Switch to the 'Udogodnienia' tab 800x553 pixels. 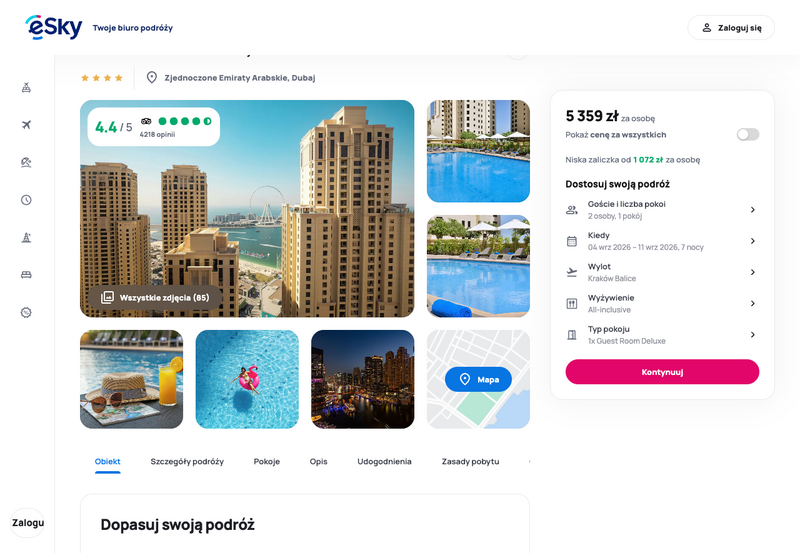[384, 462]
